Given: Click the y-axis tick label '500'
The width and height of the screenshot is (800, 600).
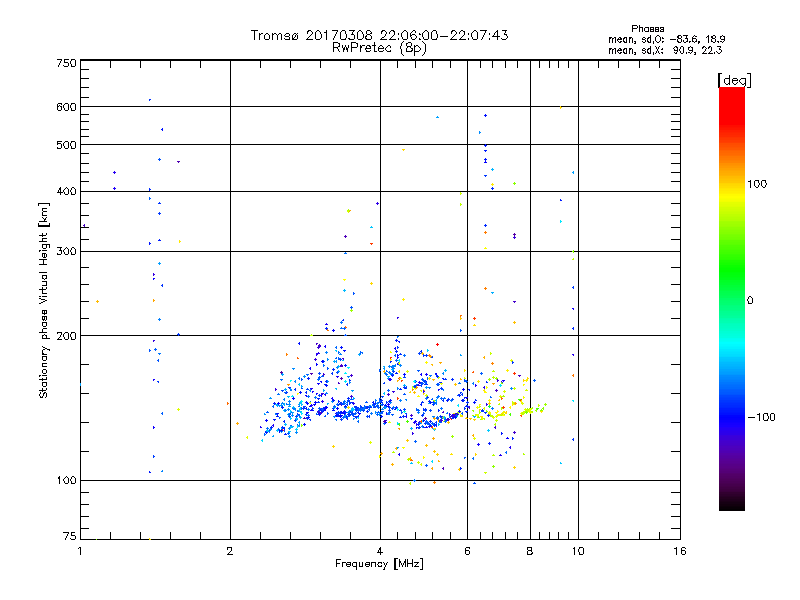Looking at the screenshot, I should tap(66, 145).
